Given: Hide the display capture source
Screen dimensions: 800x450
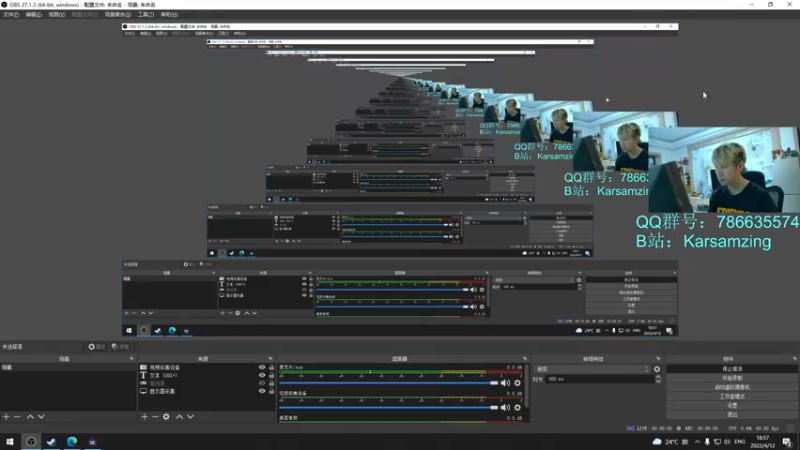Looking at the screenshot, I should click(x=262, y=391).
